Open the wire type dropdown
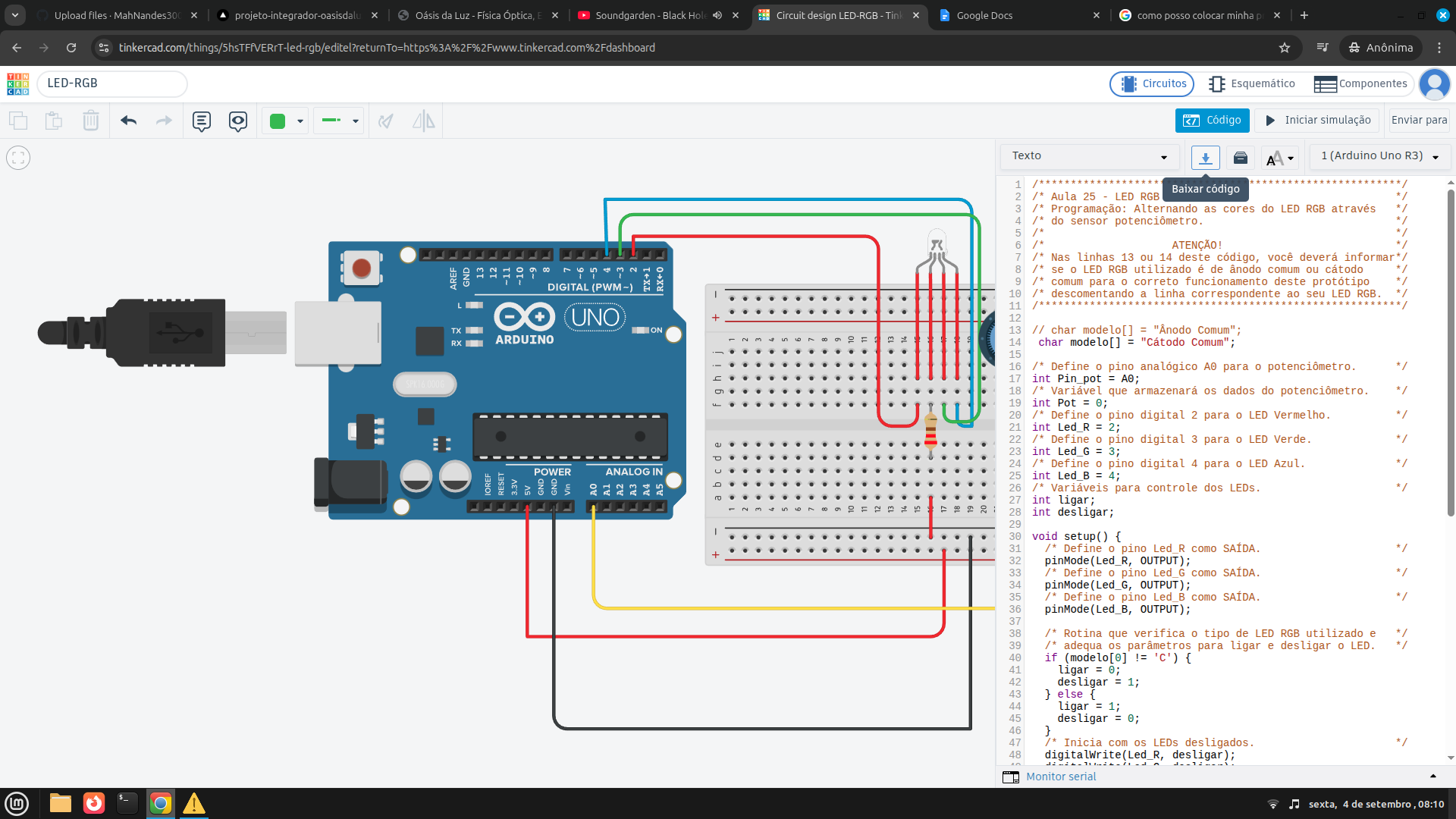Screen dimensions: 1456x819 (x=339, y=121)
